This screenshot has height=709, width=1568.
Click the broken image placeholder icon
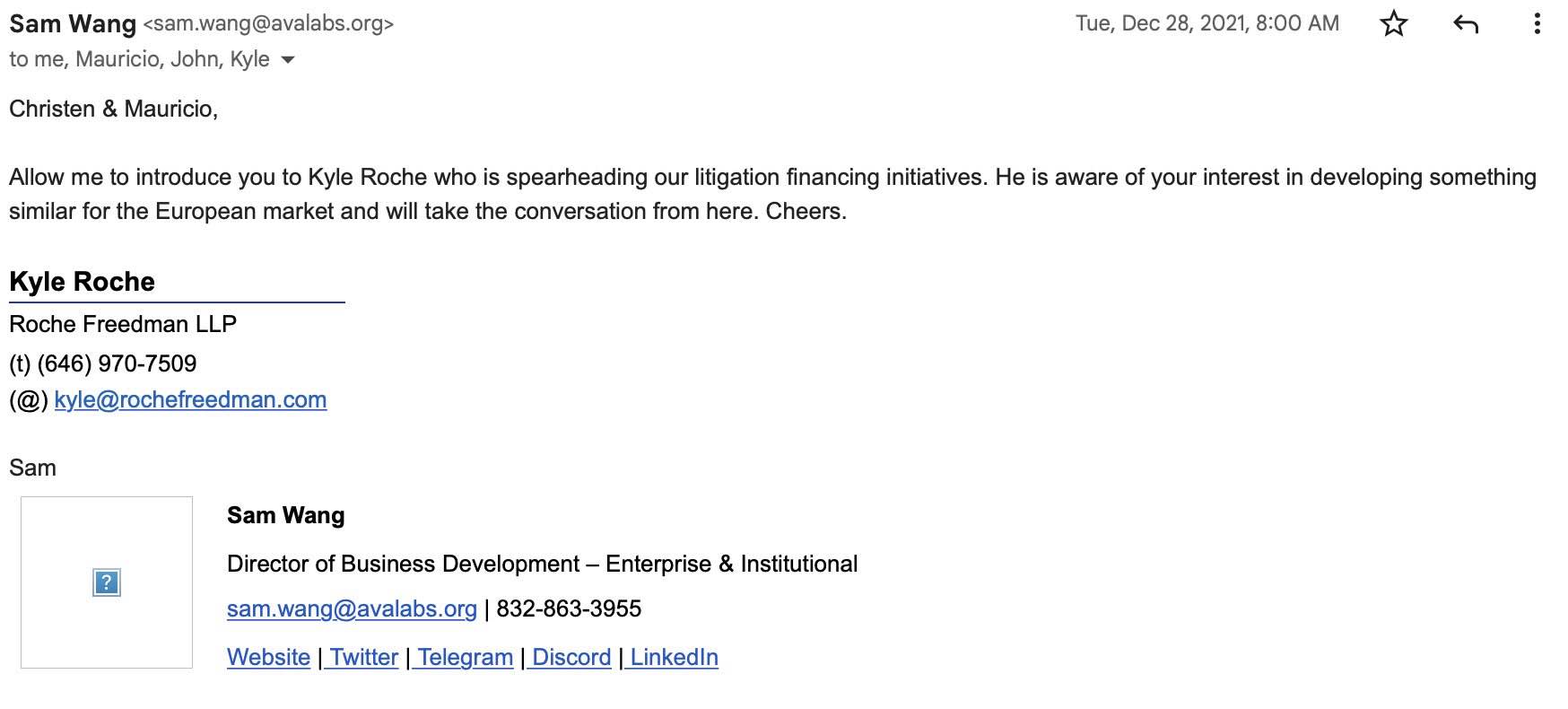click(107, 582)
